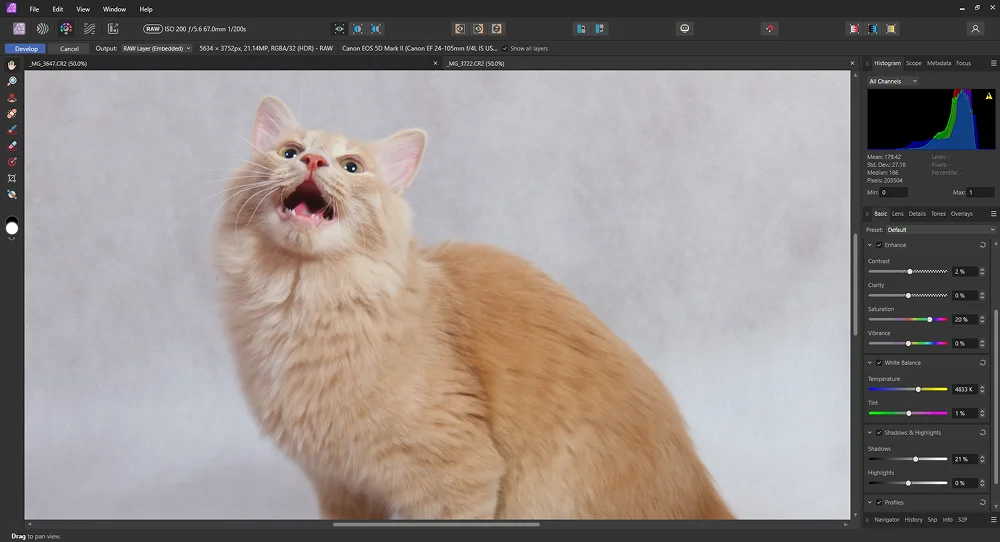Switch to the Metadata tab

coord(938,63)
